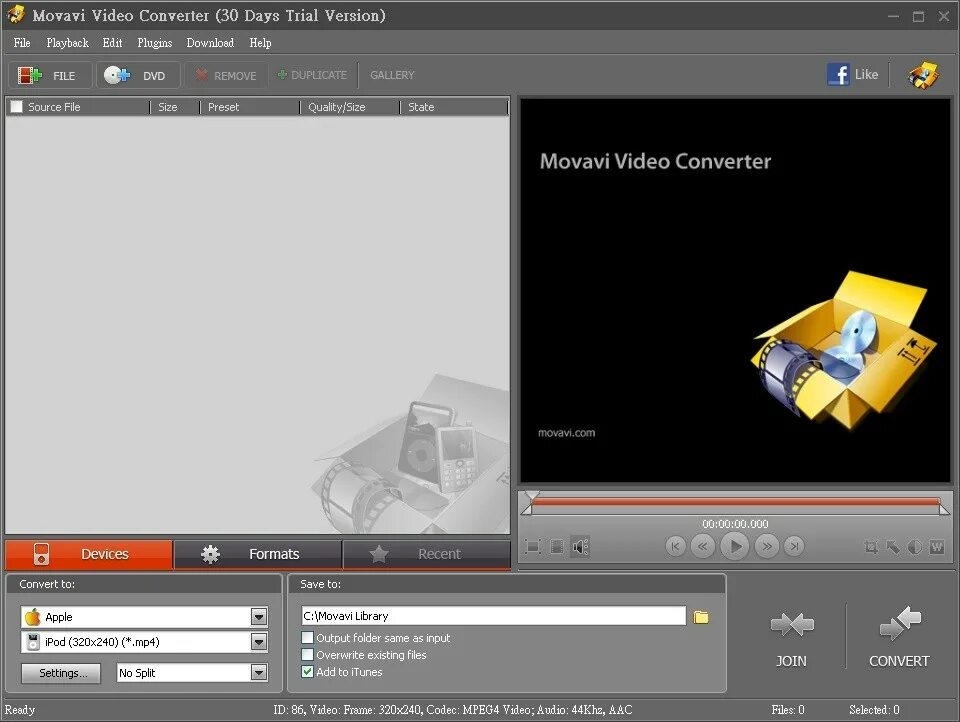The height and width of the screenshot is (722, 960).
Task: Click the State column header
Action: pyautogui.click(x=454, y=107)
